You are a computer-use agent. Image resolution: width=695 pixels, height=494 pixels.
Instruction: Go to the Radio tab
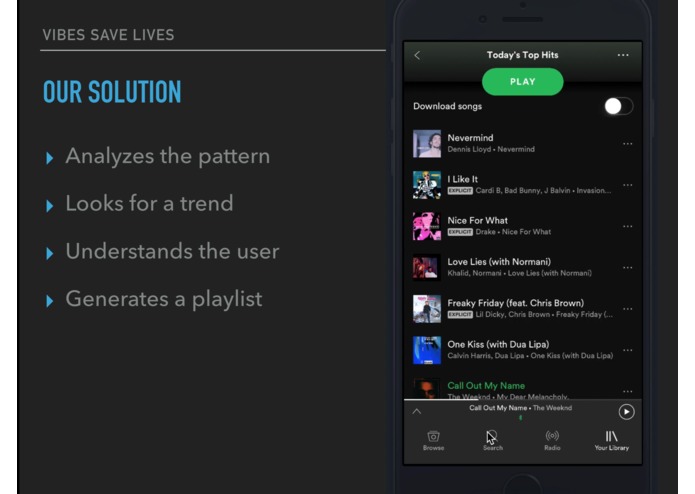[552, 440]
